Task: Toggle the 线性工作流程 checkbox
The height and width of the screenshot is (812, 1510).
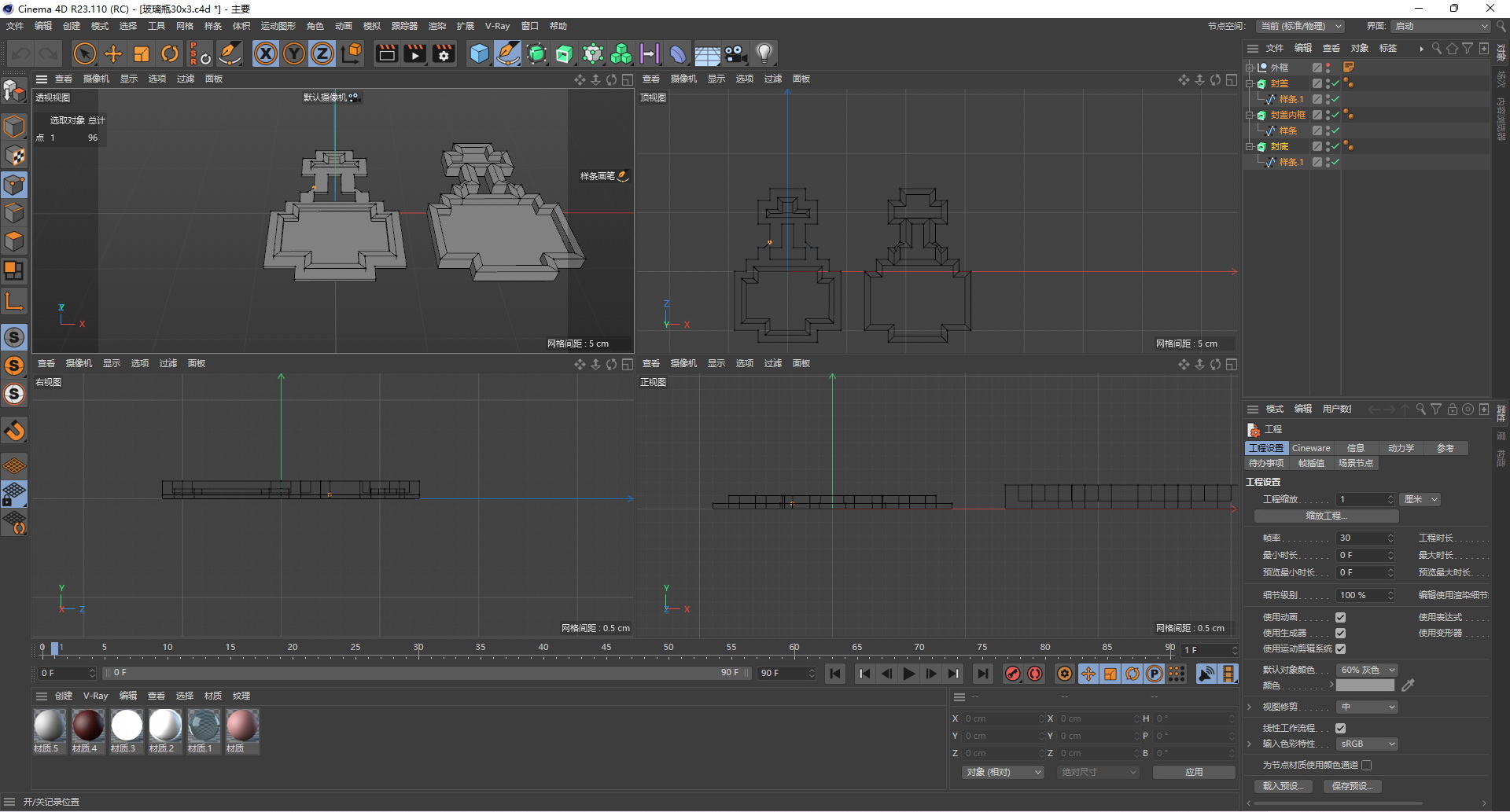Action: [1340, 728]
